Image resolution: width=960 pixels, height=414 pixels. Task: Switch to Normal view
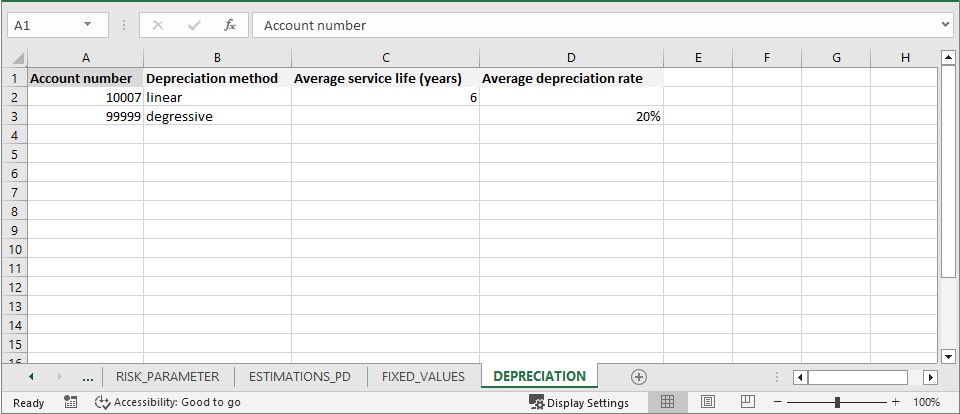(x=667, y=402)
